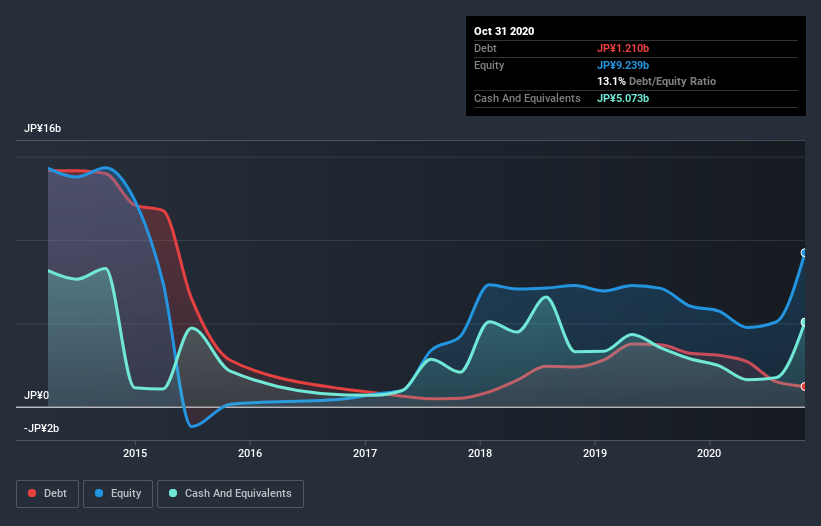Click the 2019 x-axis label

595,453
